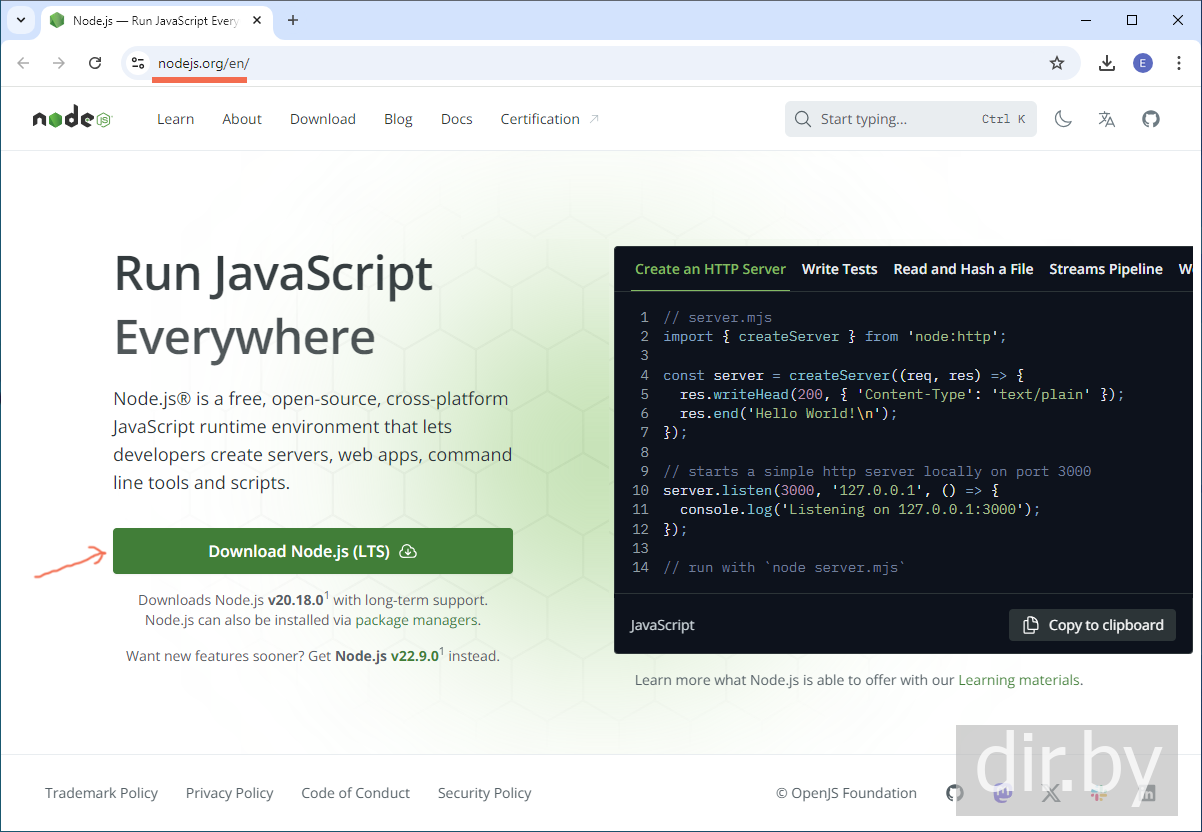Screen dimensions: 1202x832
Task: Open a new tab with the plus button
Action: [x=293, y=20]
